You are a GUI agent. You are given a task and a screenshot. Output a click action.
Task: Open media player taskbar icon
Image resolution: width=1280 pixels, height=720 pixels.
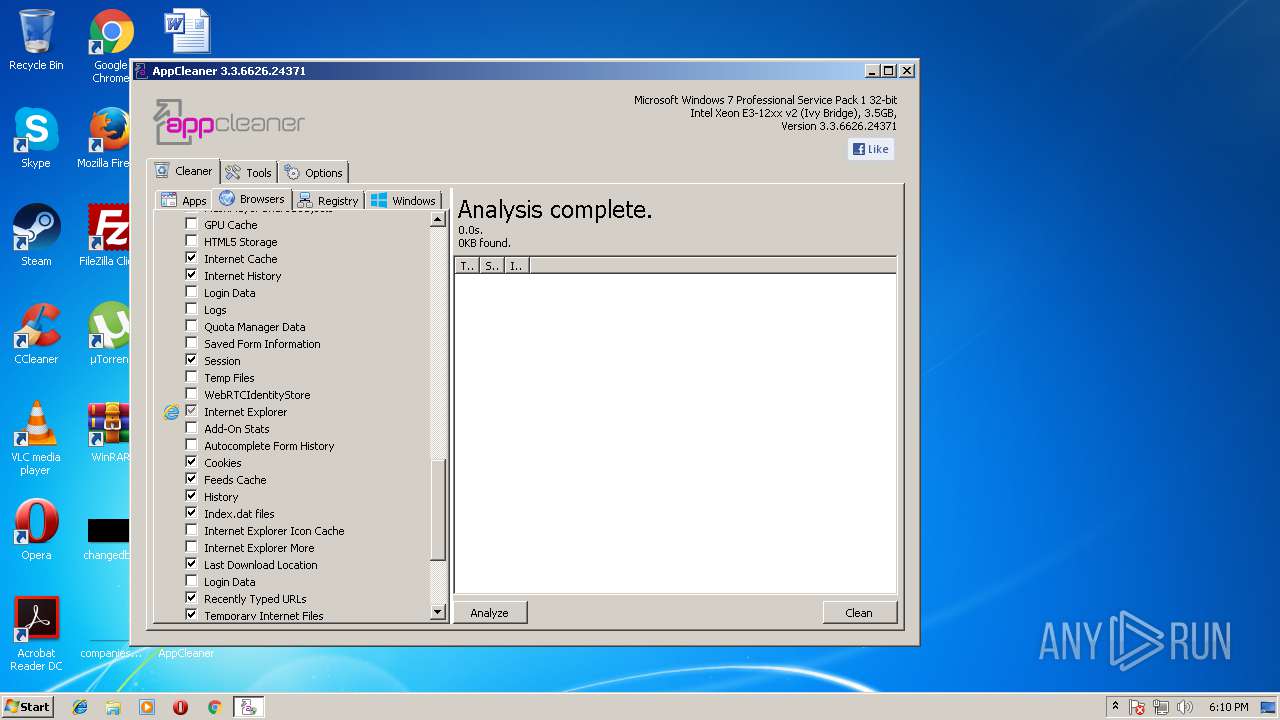(147, 707)
